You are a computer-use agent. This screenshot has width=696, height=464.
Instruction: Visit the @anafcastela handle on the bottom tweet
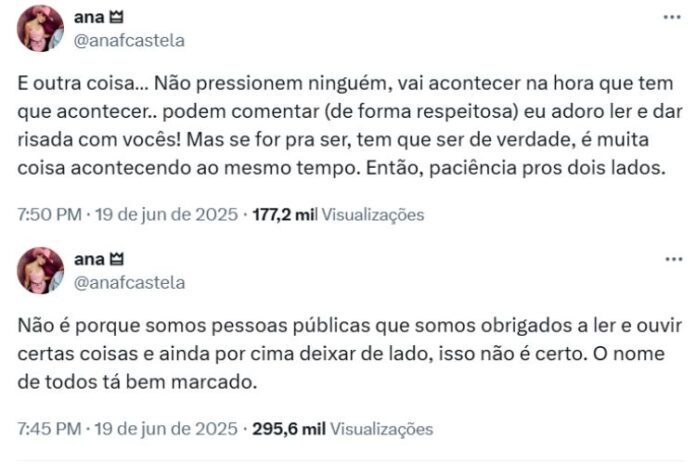(130, 282)
